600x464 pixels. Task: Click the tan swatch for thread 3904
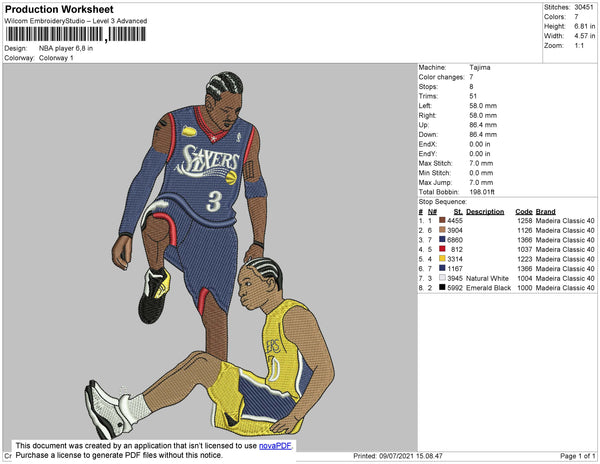pos(442,230)
